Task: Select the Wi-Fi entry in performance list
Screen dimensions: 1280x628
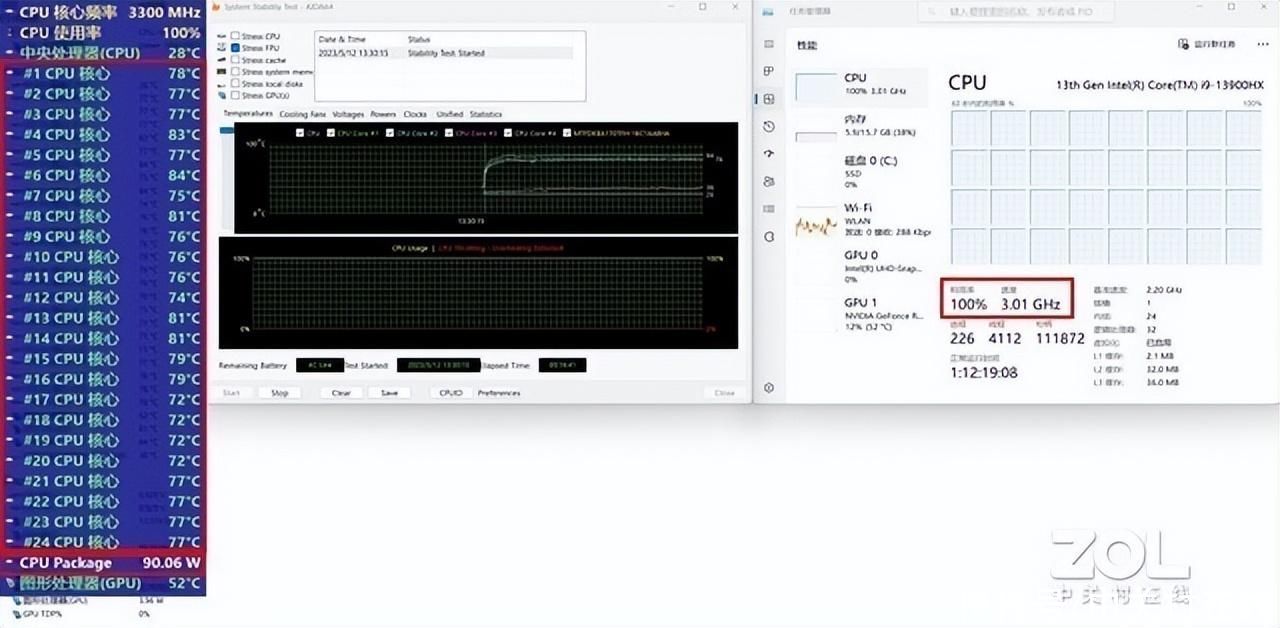Action: click(860, 220)
